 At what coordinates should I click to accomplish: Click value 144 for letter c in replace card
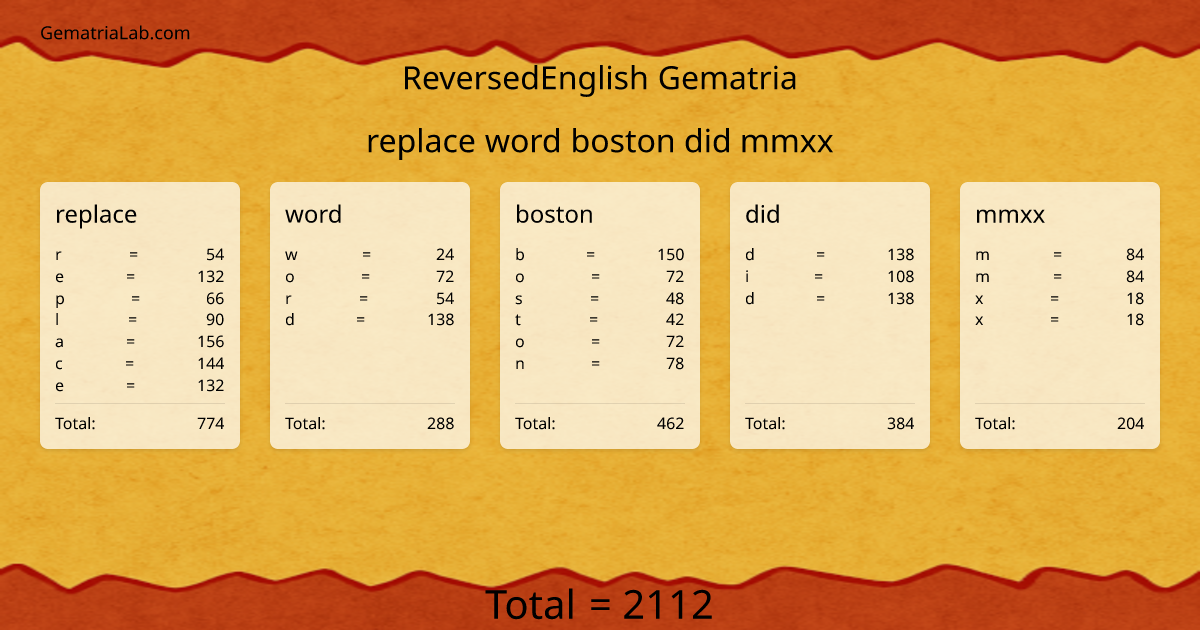(x=211, y=364)
